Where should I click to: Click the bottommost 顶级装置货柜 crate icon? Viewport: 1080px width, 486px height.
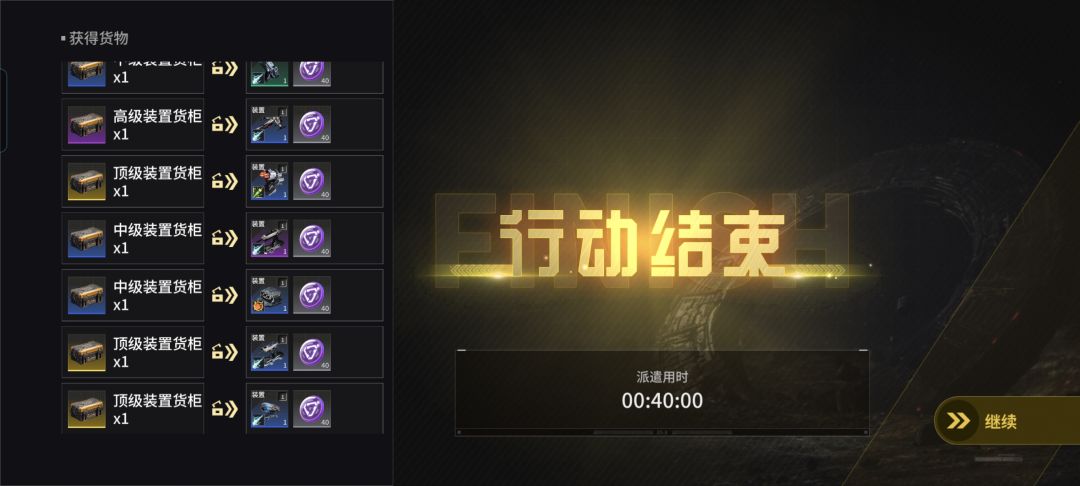tap(87, 410)
